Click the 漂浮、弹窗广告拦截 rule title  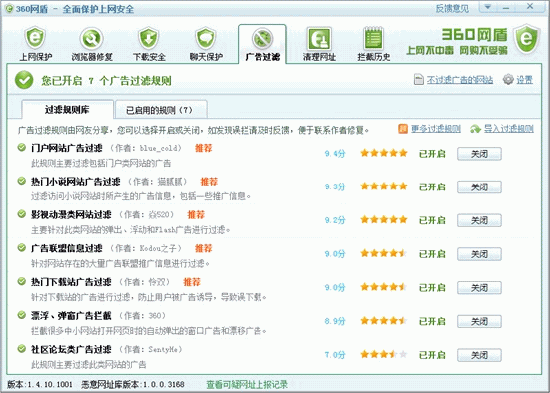[x=71, y=315]
